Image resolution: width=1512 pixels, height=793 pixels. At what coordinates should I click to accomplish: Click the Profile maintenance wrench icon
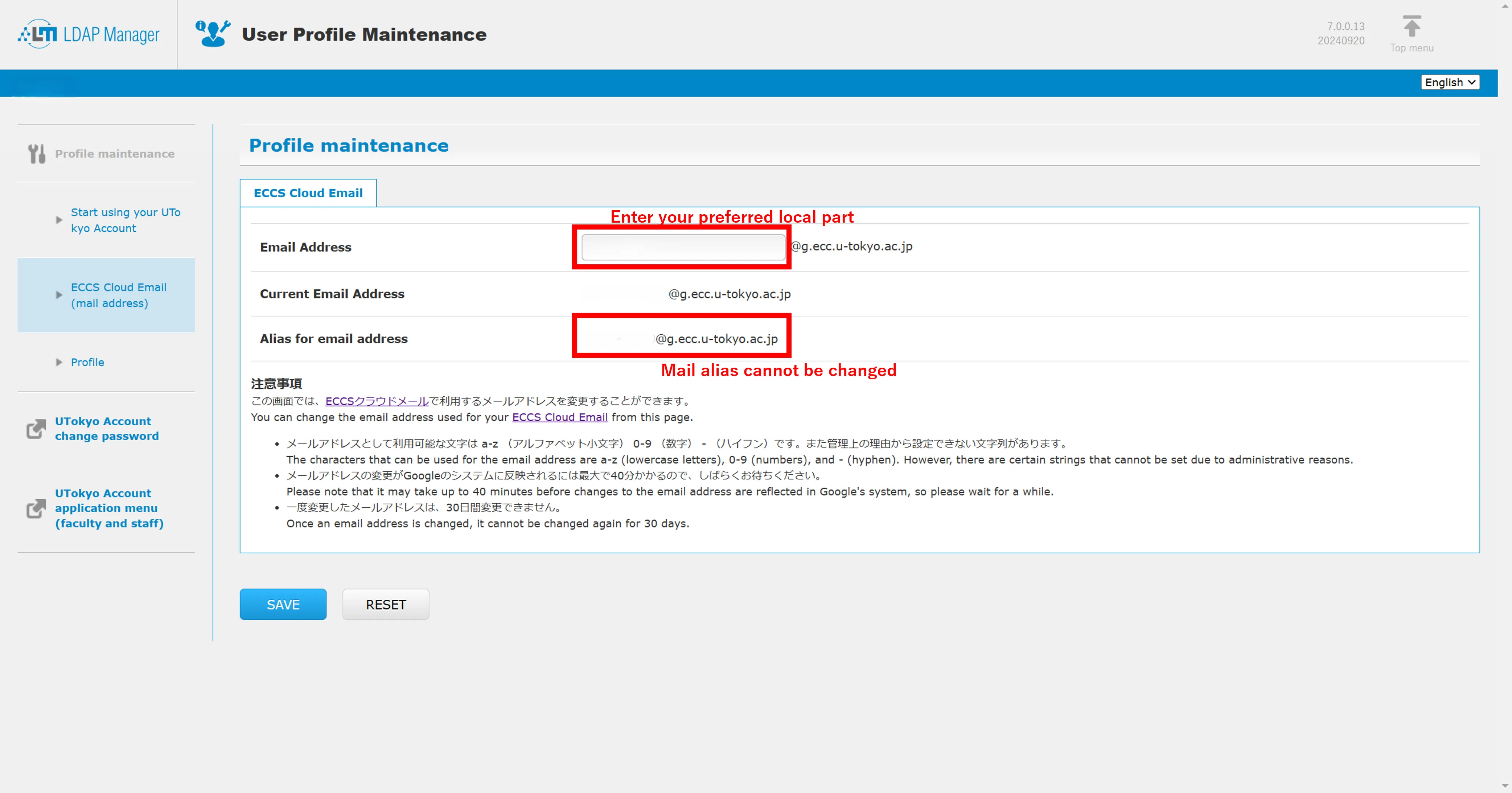(36, 154)
